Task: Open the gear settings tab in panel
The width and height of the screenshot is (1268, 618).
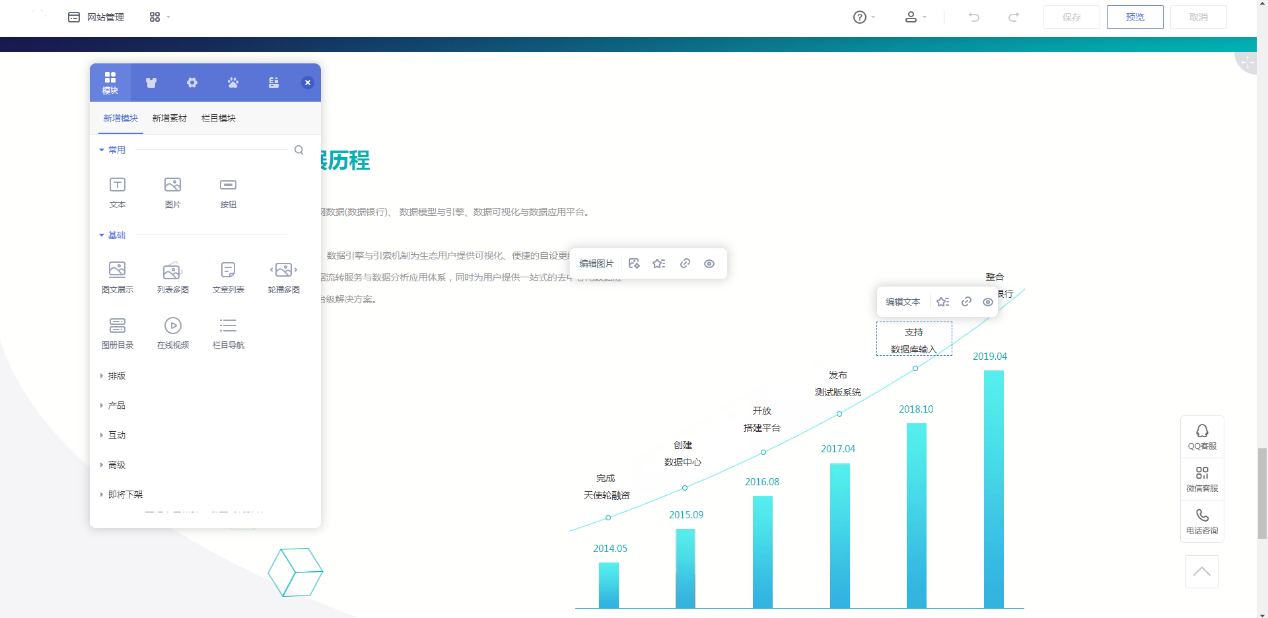Action: point(192,82)
